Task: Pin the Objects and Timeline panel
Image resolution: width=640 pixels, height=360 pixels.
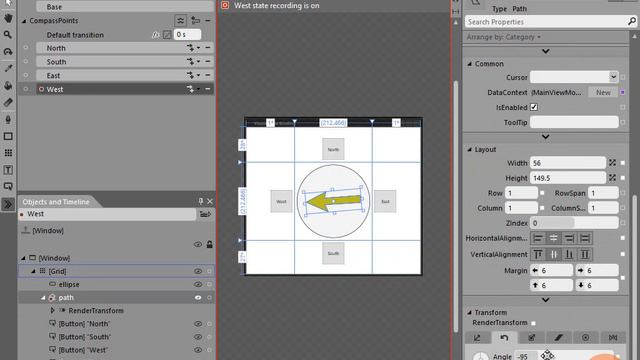Action: [x=200, y=201]
